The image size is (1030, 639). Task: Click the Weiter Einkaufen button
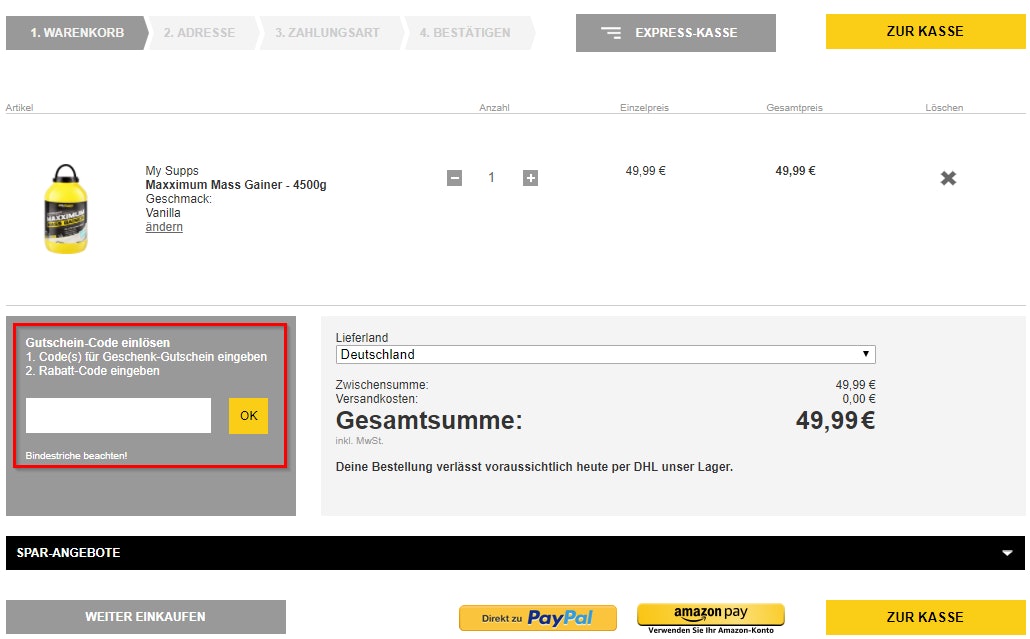click(x=146, y=617)
